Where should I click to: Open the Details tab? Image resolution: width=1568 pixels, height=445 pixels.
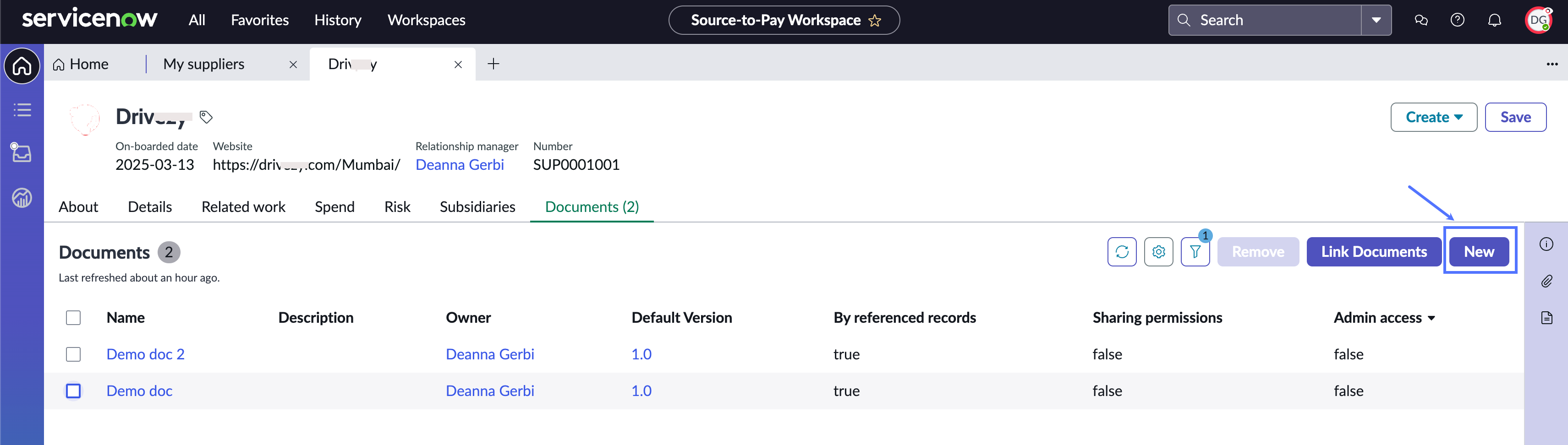click(150, 206)
